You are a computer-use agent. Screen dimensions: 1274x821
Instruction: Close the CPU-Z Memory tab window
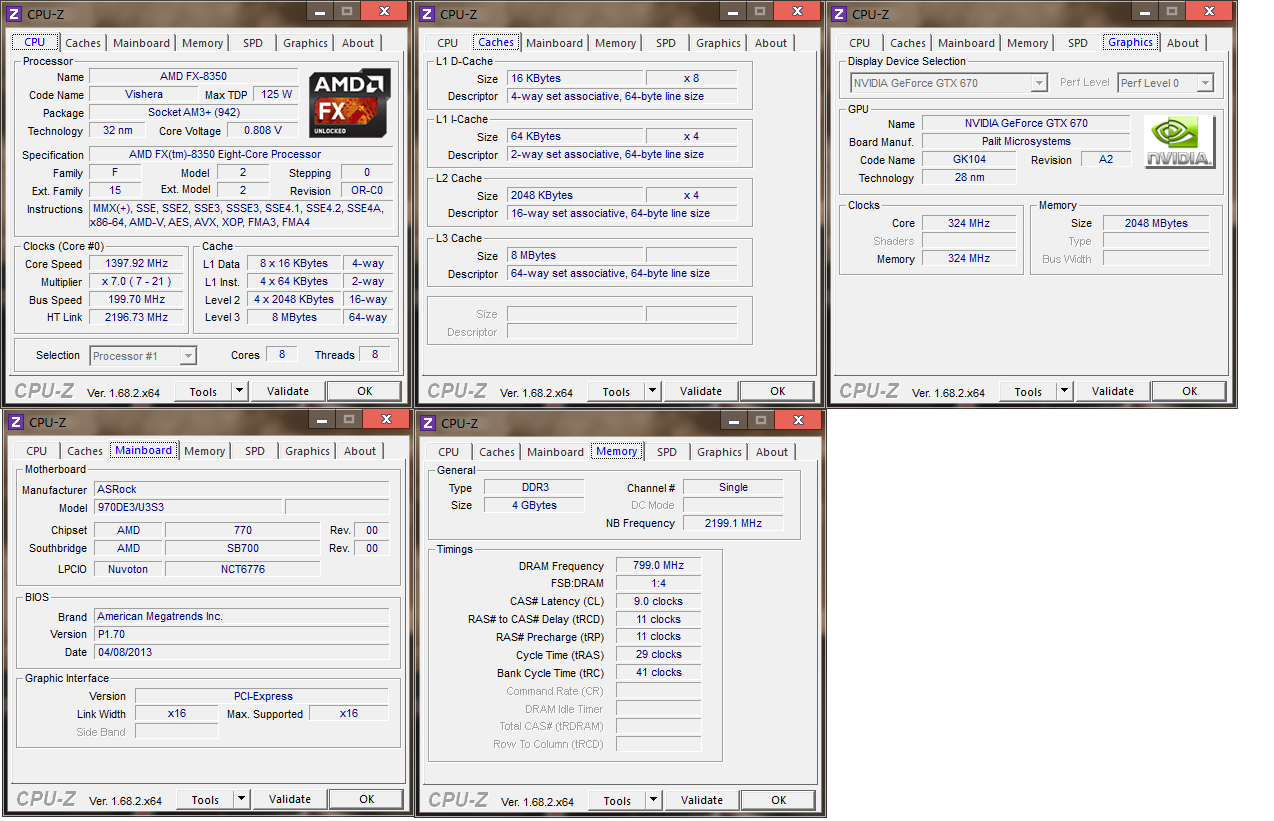click(796, 419)
